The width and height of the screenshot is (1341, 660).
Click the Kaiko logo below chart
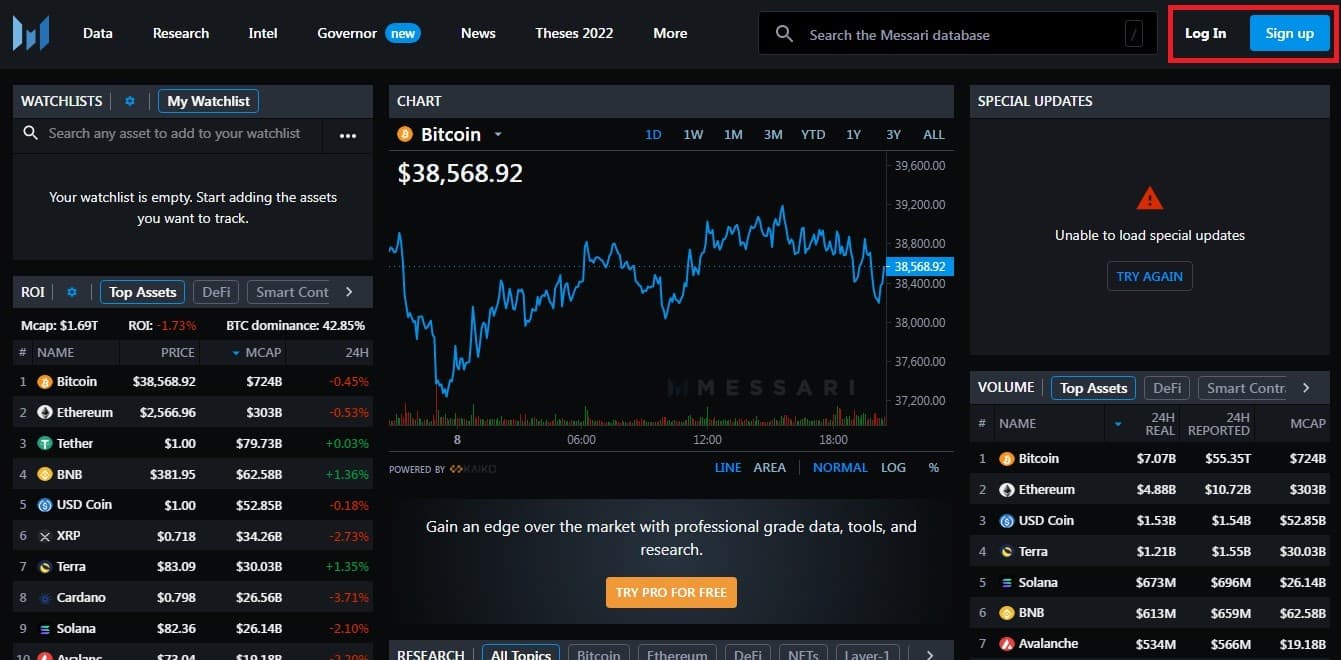pyautogui.click(x=473, y=469)
